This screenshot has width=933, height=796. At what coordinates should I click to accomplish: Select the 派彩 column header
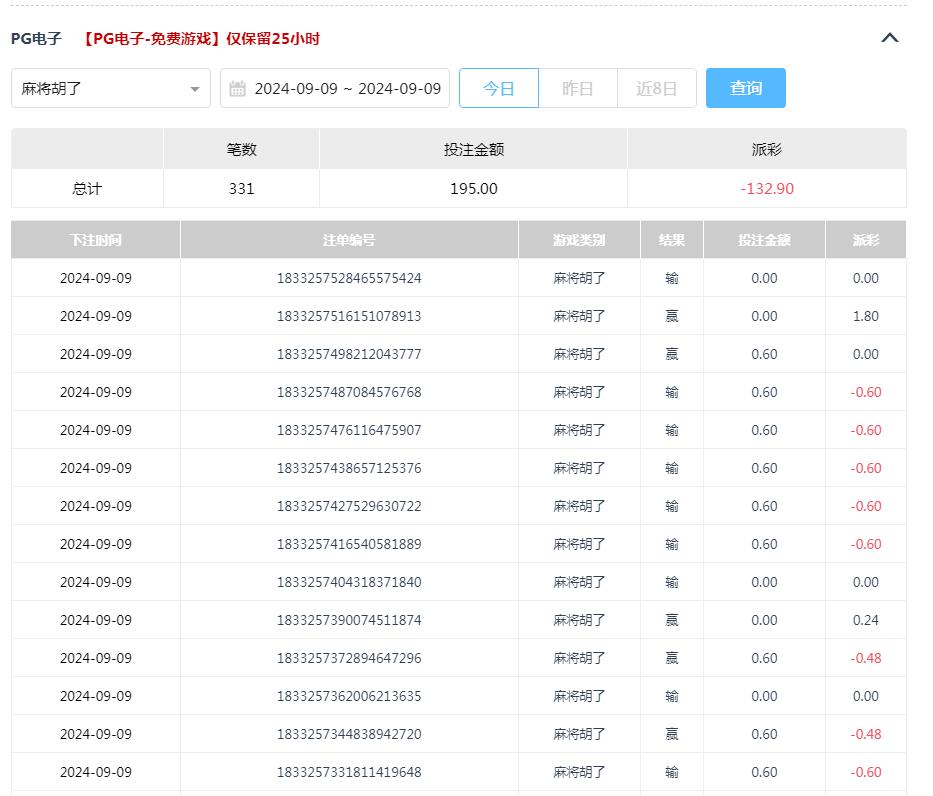pyautogui.click(x=866, y=239)
